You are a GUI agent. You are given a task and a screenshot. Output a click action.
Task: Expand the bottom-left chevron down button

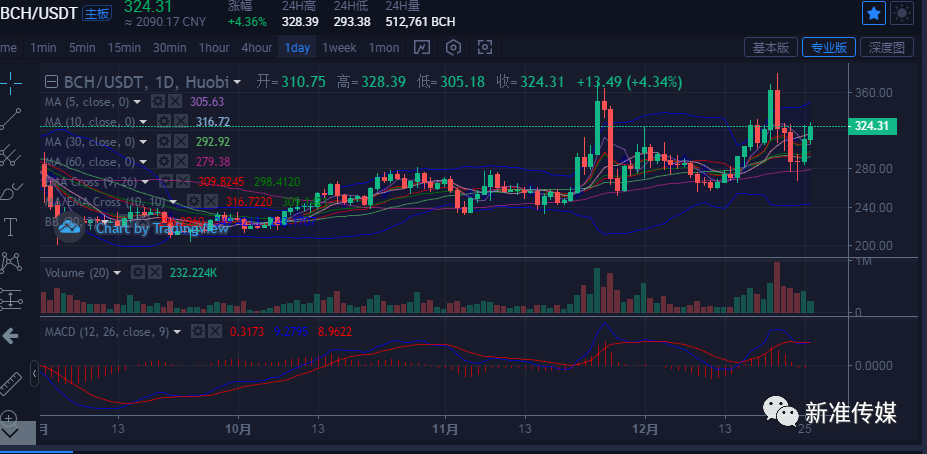tap(11, 433)
